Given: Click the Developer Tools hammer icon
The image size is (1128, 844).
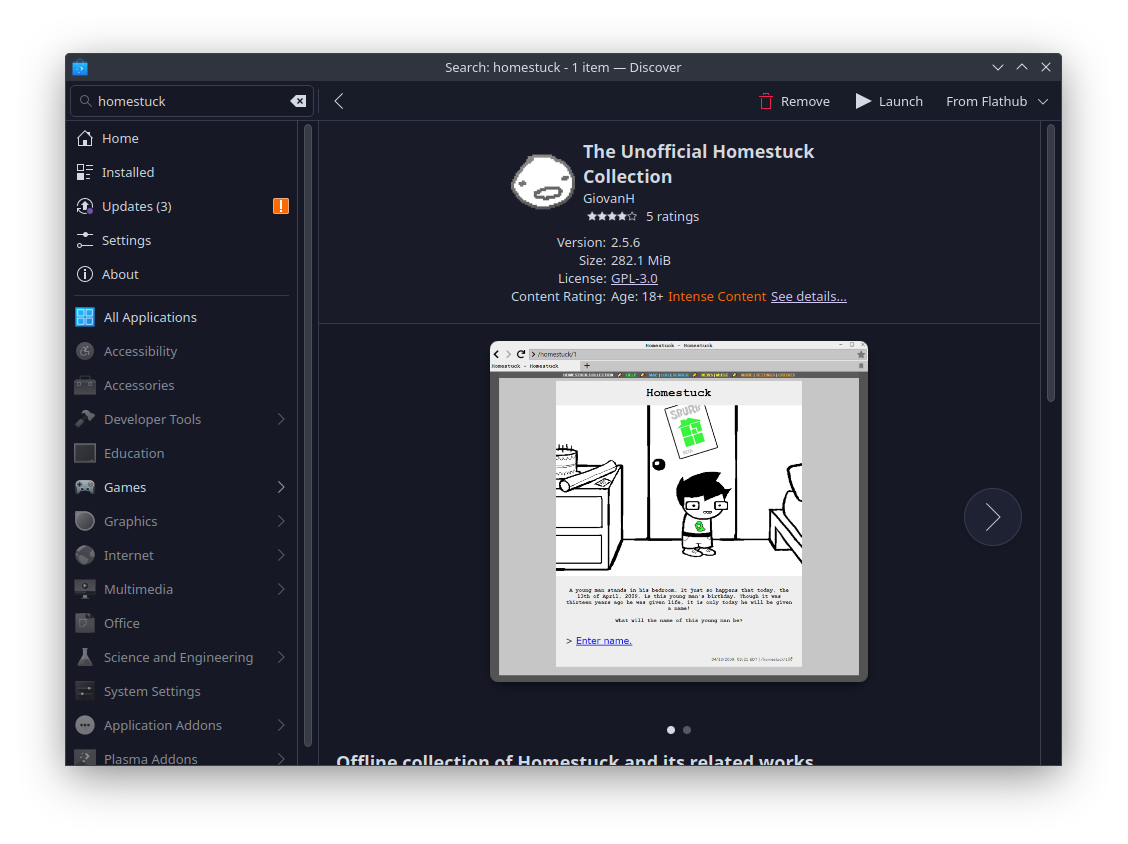Looking at the screenshot, I should tap(85, 419).
